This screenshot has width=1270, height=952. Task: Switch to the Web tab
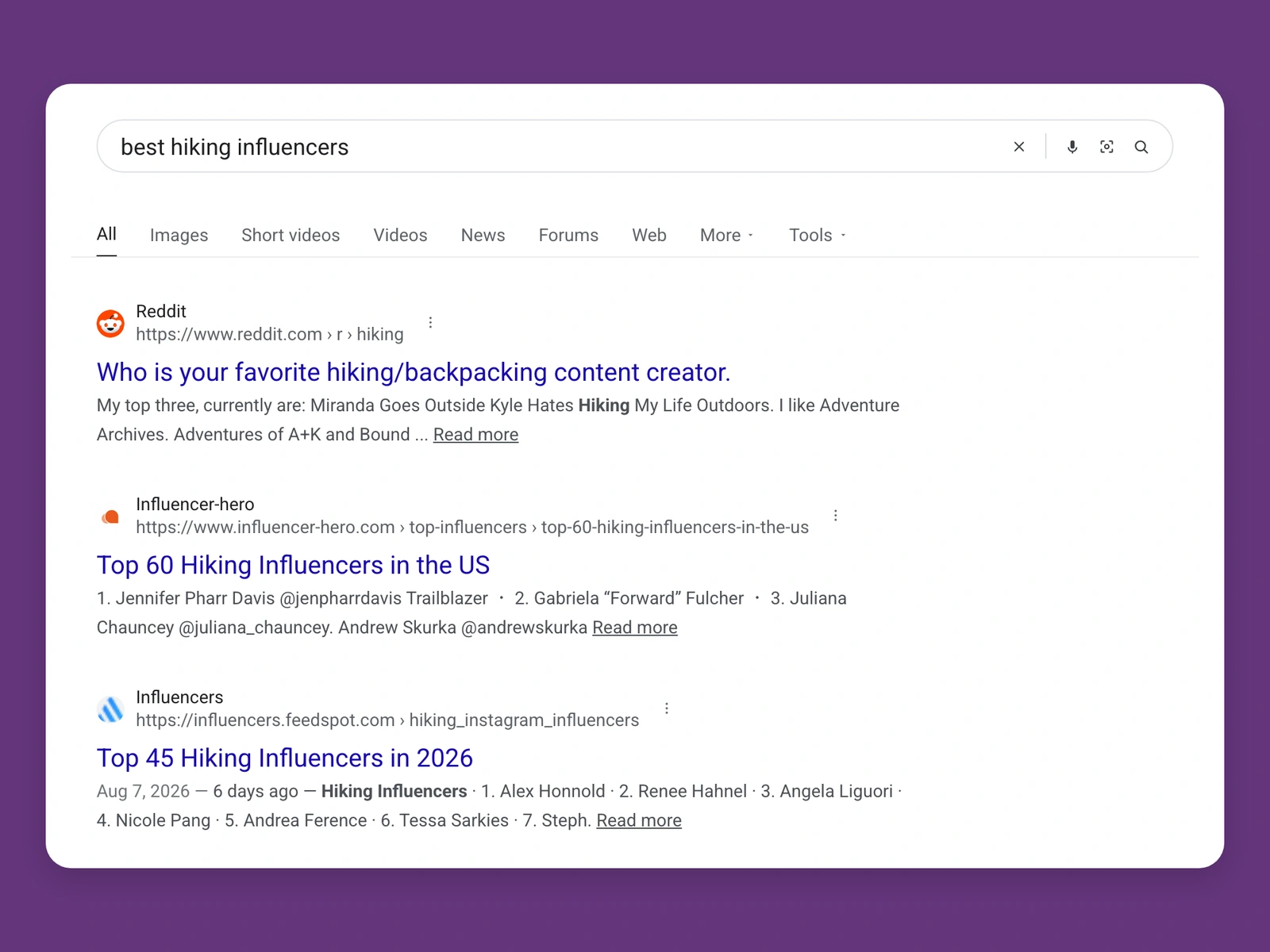pyautogui.click(x=649, y=235)
